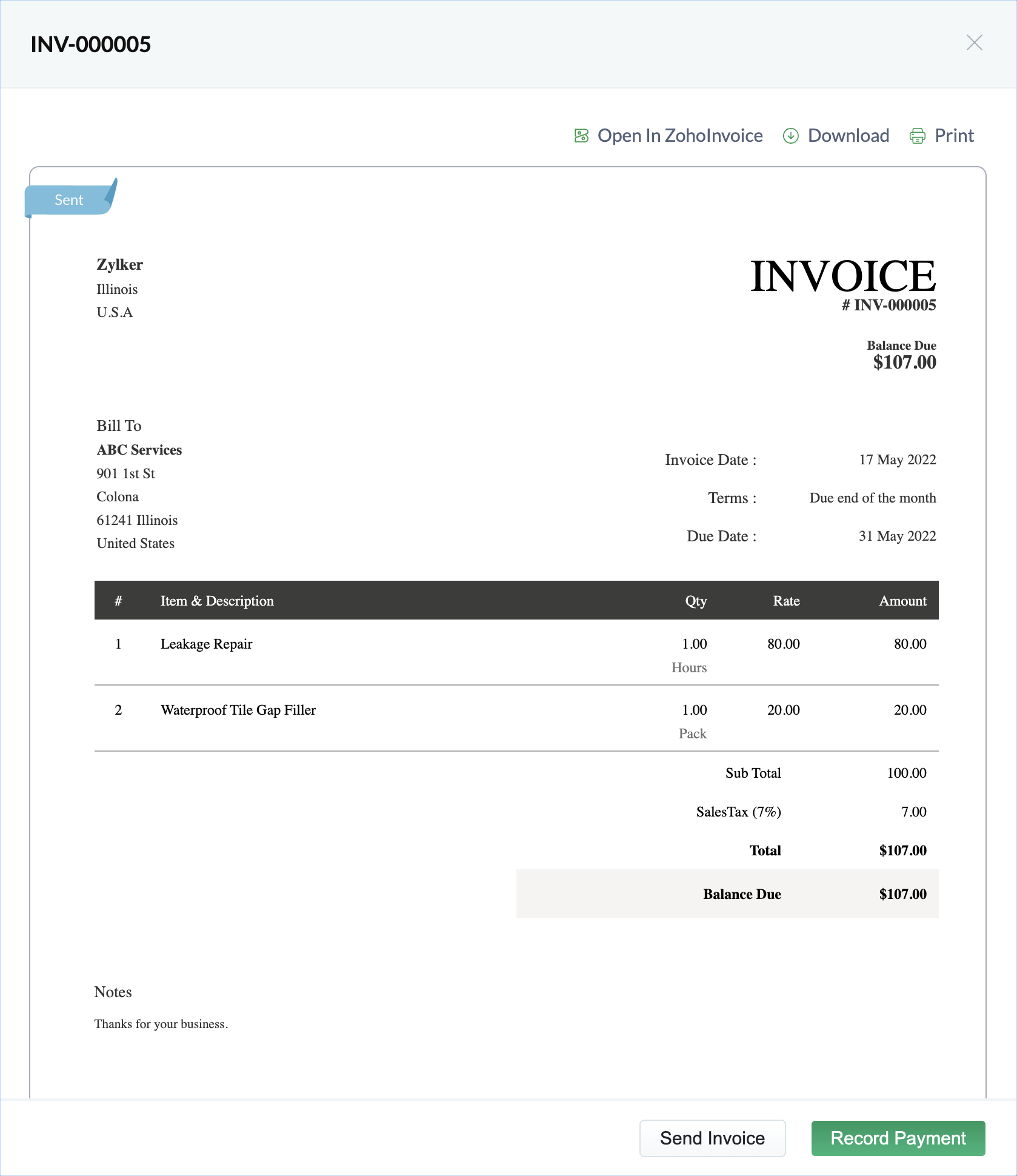Click the Thanks for your business note
This screenshot has width=1017, height=1176.
tap(161, 1024)
